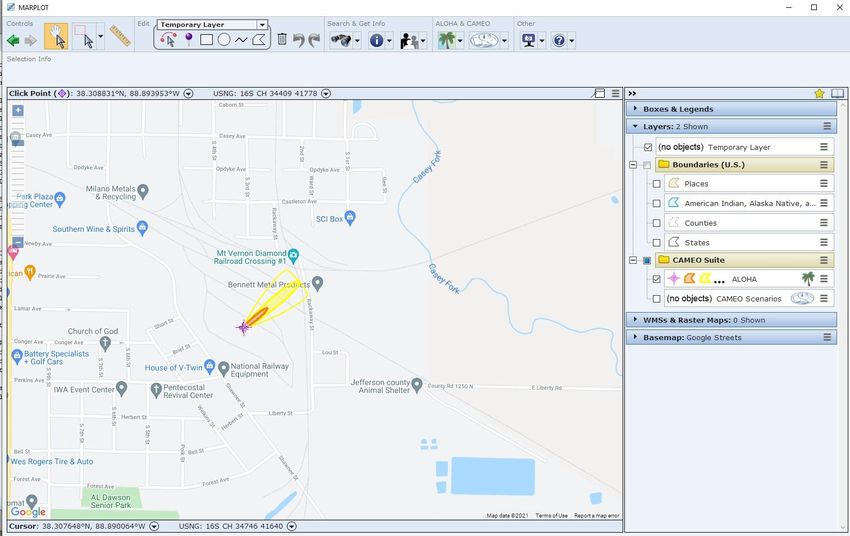The height and width of the screenshot is (536, 850).
Task: Open Boundaries (U.S.) folder menu
Action: pos(823,165)
